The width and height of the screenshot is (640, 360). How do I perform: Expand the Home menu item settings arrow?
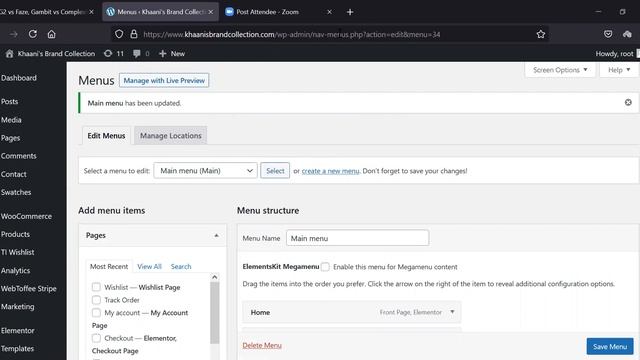tap(452, 312)
